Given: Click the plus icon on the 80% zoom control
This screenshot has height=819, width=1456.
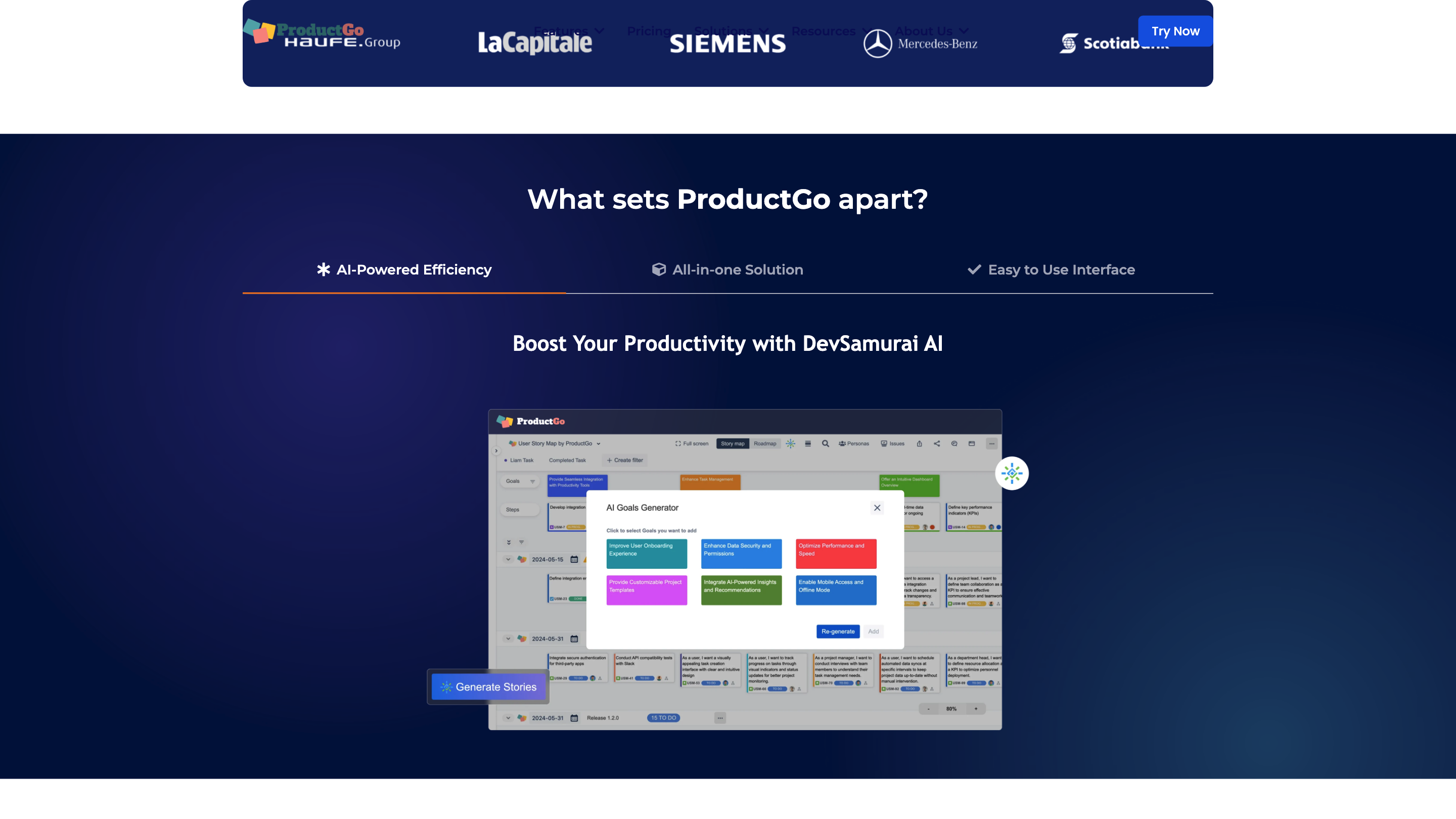Looking at the screenshot, I should pyautogui.click(x=976, y=708).
